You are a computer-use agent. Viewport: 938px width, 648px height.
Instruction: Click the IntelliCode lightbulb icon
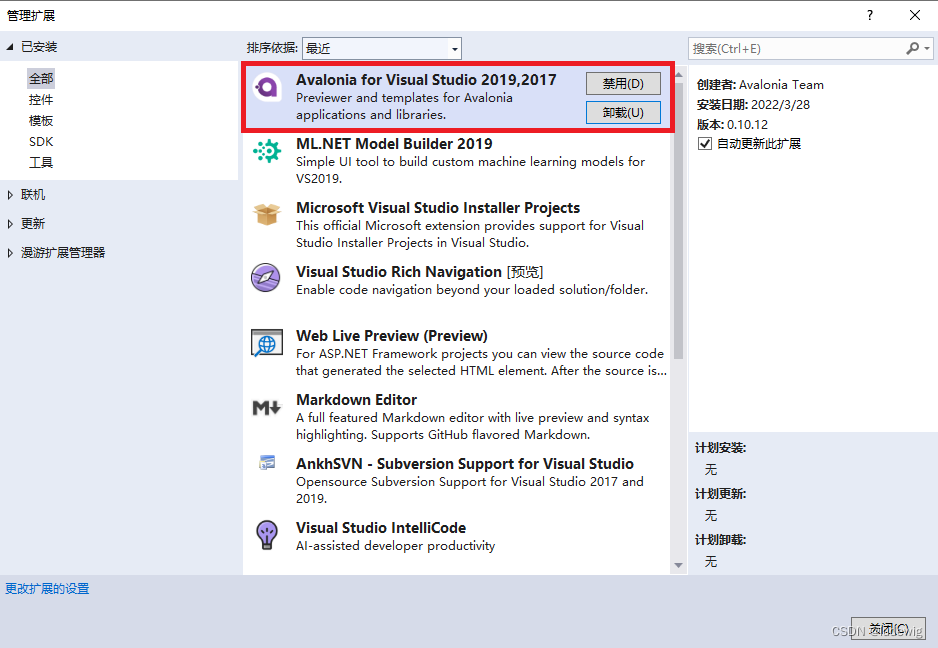(x=267, y=534)
